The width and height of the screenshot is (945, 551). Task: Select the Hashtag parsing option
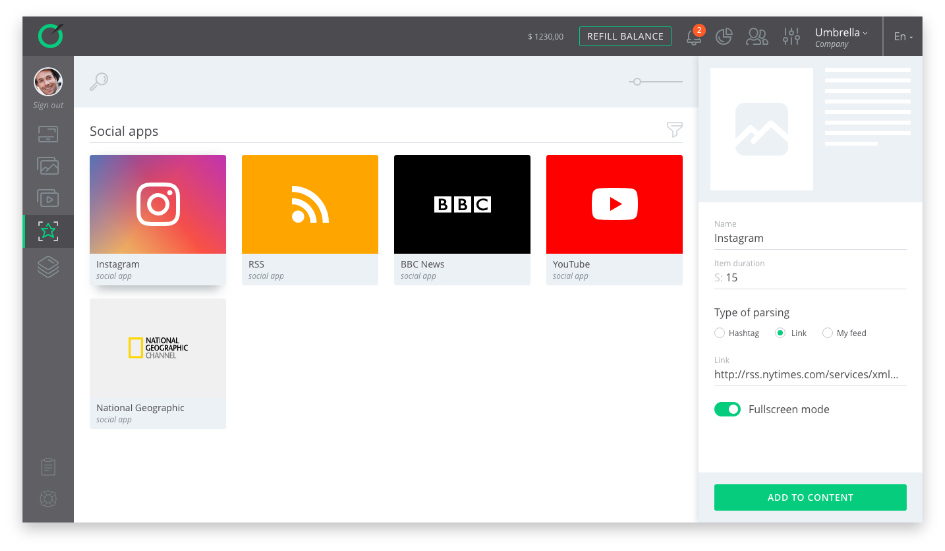(720, 333)
